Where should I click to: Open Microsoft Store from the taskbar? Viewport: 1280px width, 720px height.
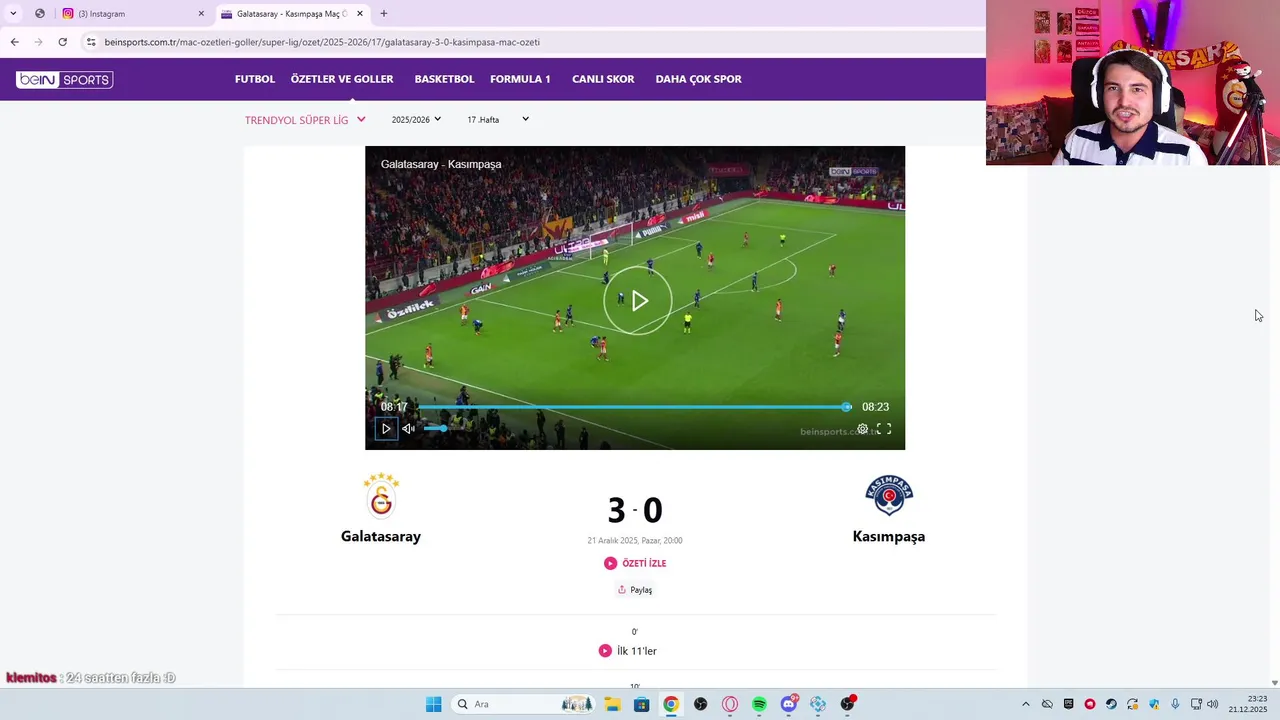click(641, 704)
